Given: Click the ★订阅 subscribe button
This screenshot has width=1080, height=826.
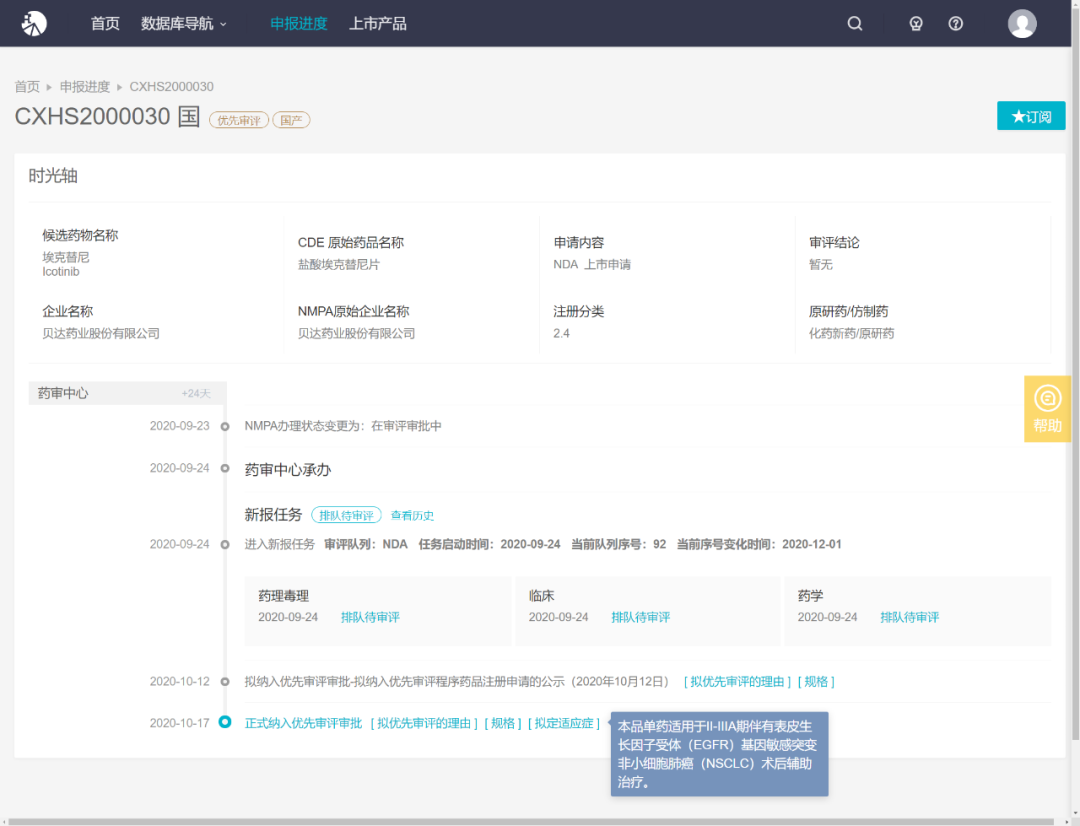Looking at the screenshot, I should pyautogui.click(x=1031, y=116).
